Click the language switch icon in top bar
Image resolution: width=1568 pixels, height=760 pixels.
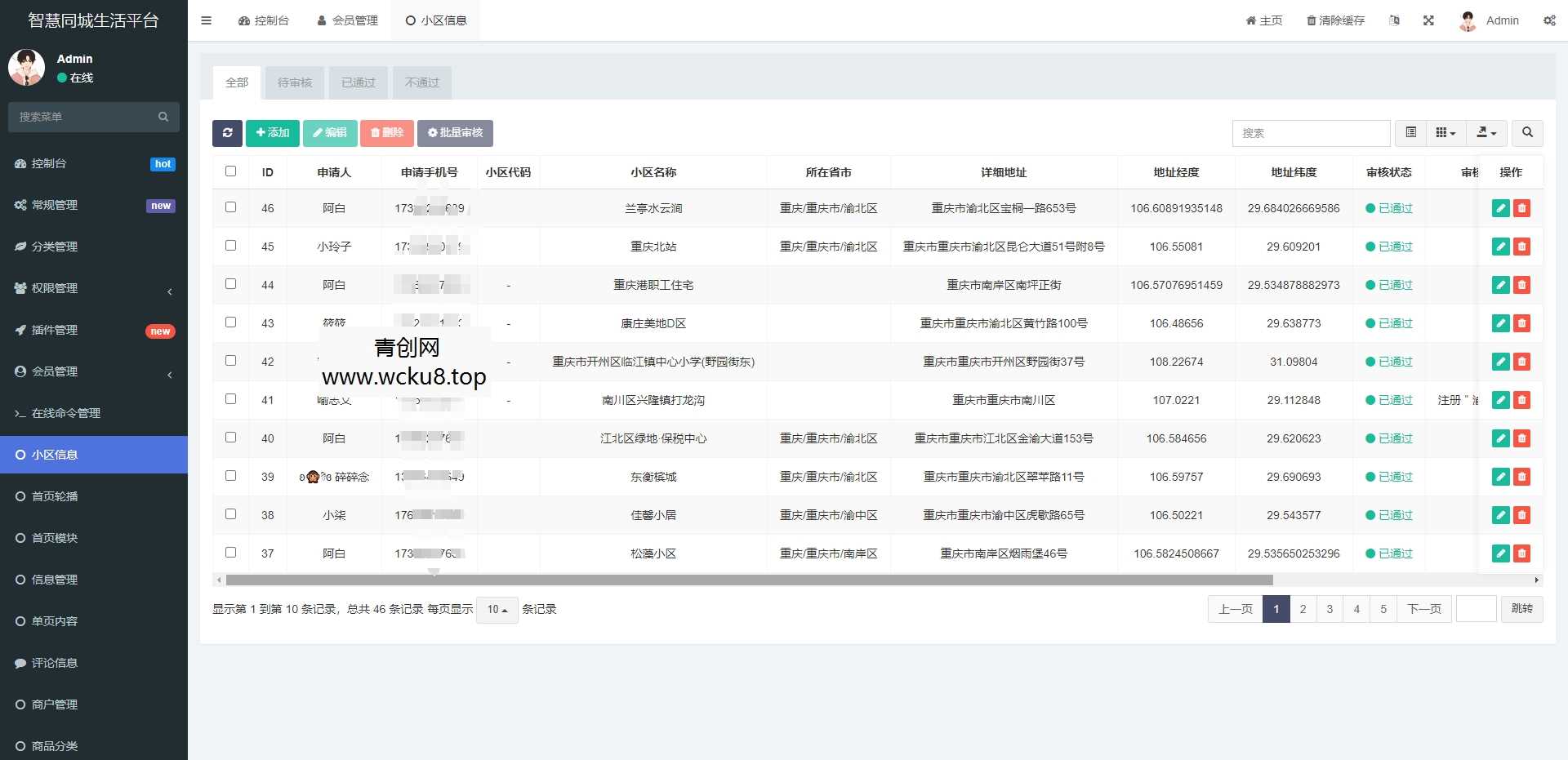click(x=1394, y=20)
